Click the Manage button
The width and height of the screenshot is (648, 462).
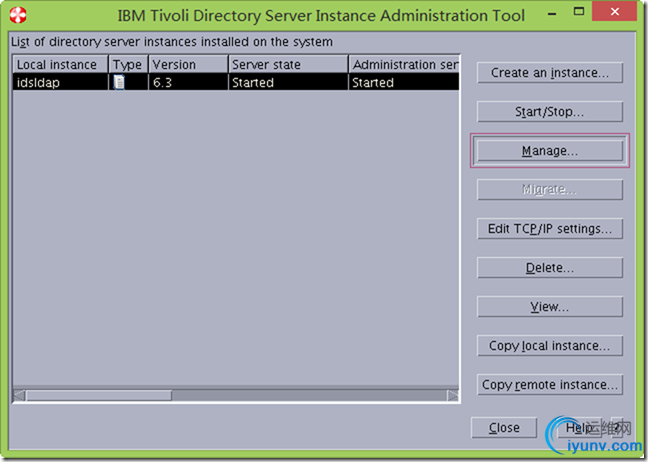(550, 150)
